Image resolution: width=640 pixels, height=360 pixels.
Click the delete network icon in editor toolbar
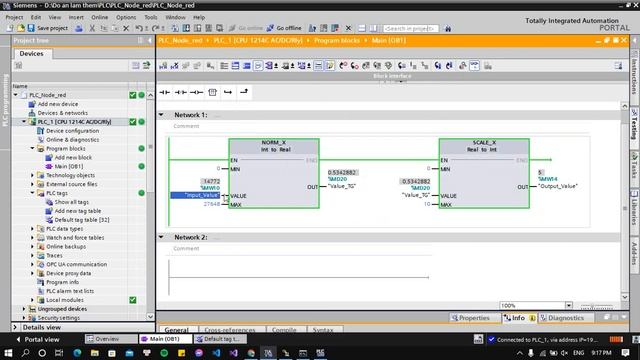tap(174, 66)
